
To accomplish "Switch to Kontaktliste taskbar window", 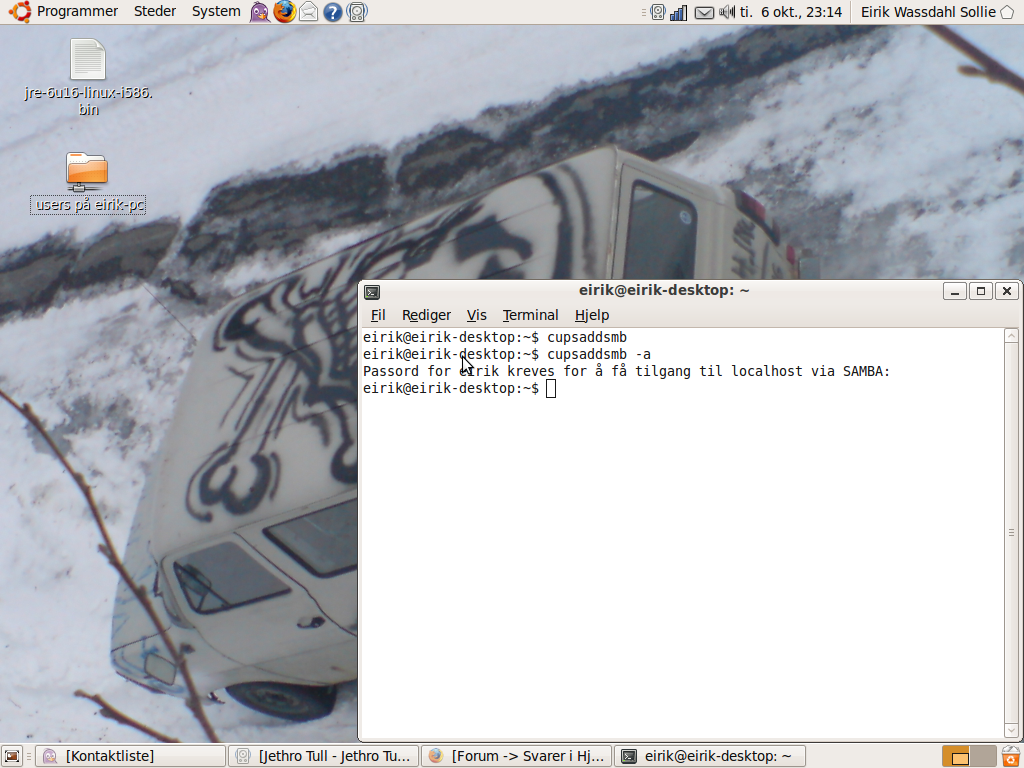I will point(131,756).
